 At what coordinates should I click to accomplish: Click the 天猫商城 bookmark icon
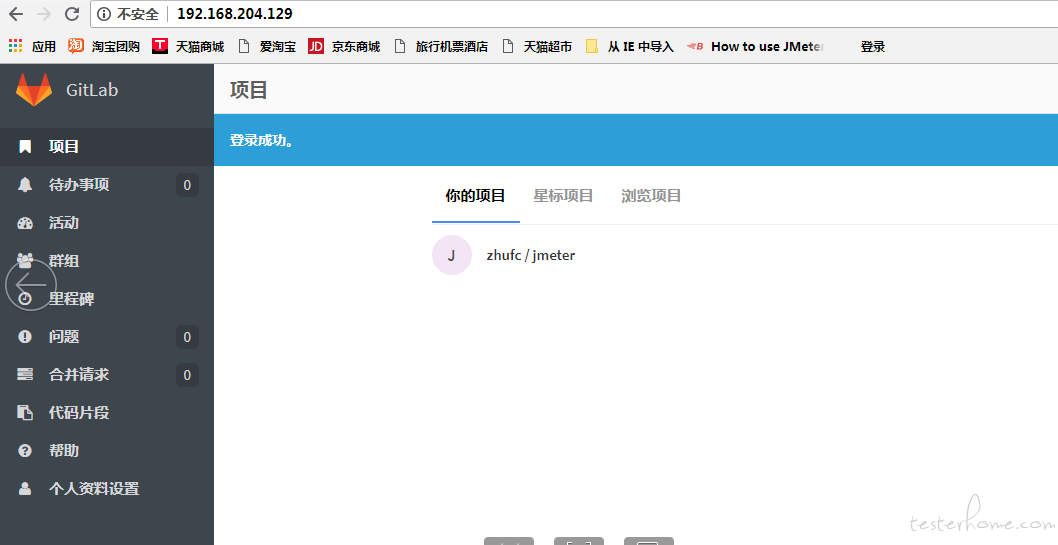click(160, 46)
